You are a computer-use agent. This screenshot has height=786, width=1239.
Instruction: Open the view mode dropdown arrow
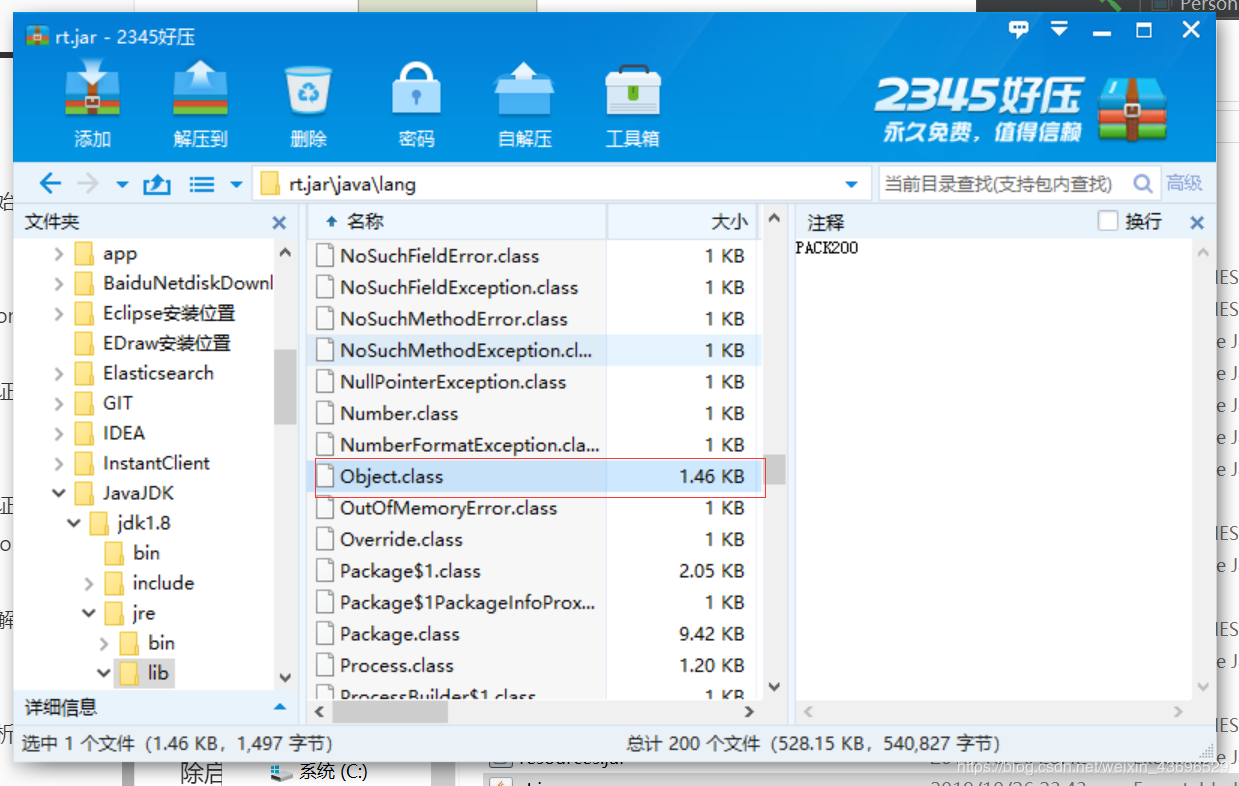click(x=237, y=185)
